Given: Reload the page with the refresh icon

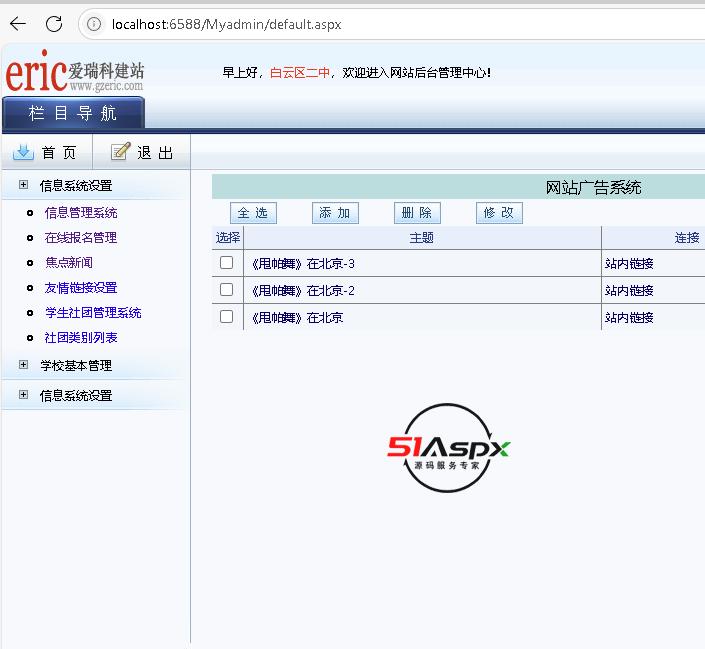Looking at the screenshot, I should (x=54, y=24).
